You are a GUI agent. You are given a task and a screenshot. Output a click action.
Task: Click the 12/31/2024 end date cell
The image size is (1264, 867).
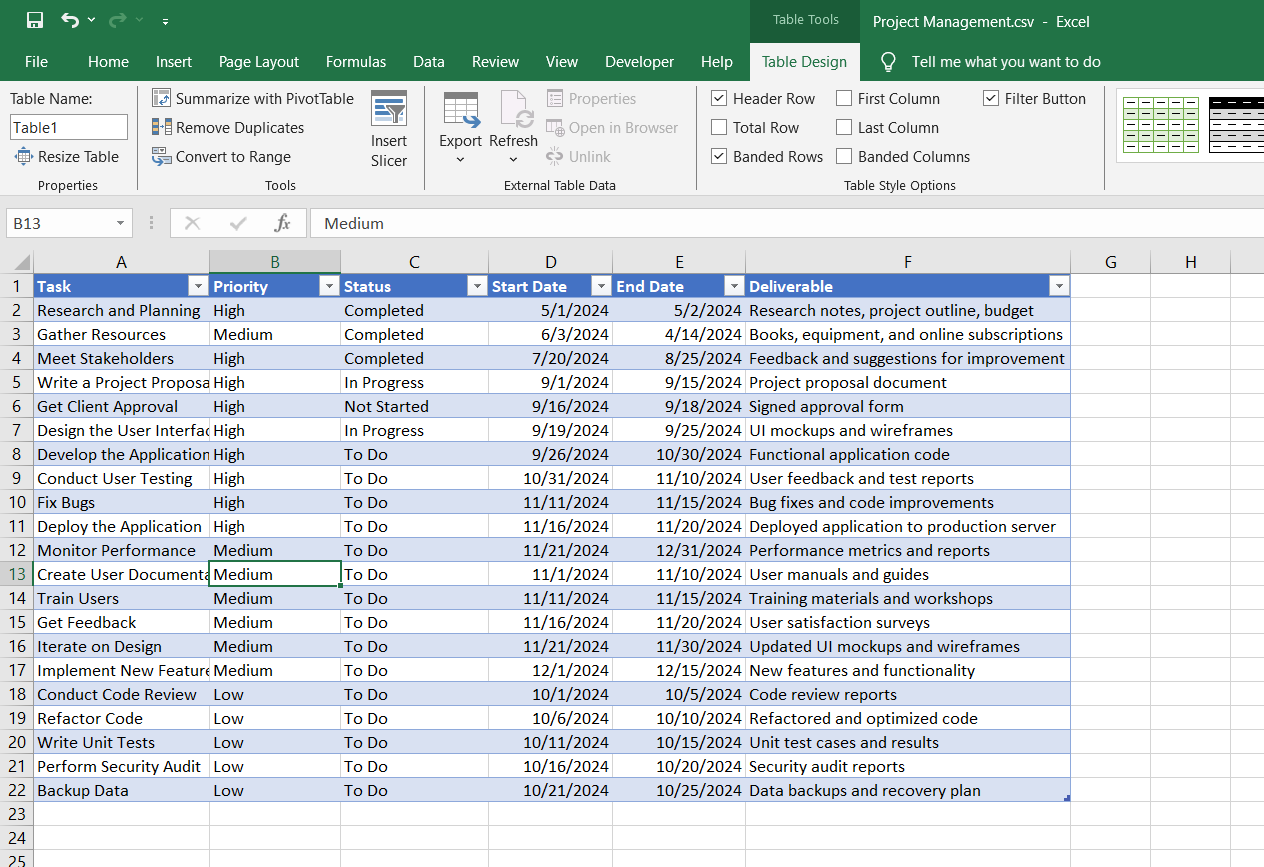coord(679,550)
